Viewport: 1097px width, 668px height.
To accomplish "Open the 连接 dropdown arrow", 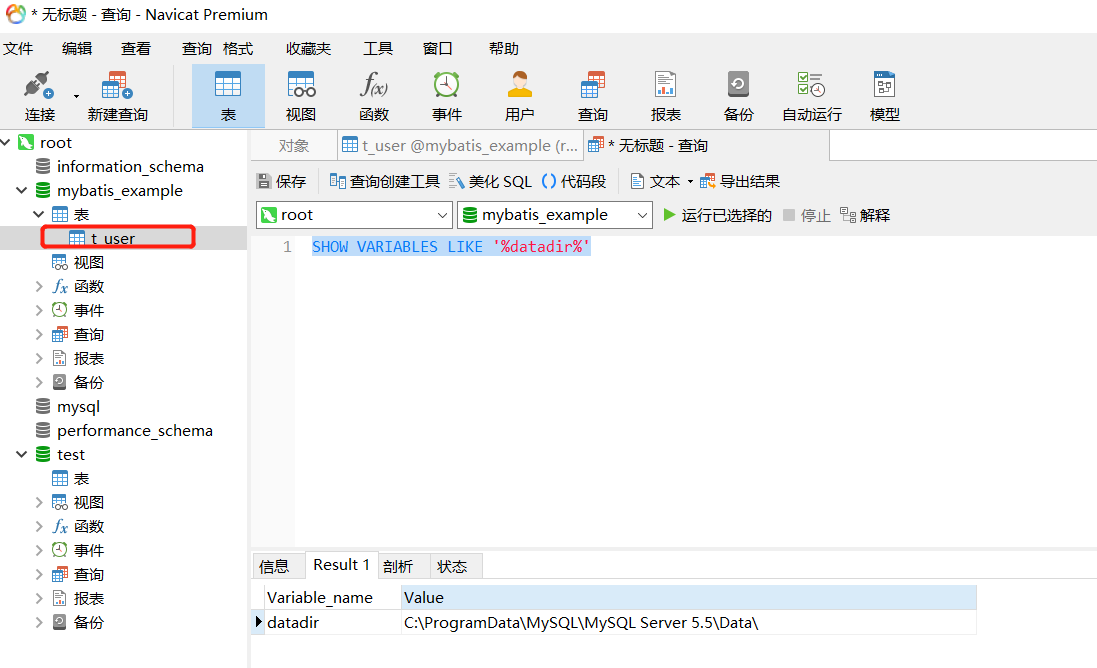I will click(x=76, y=96).
